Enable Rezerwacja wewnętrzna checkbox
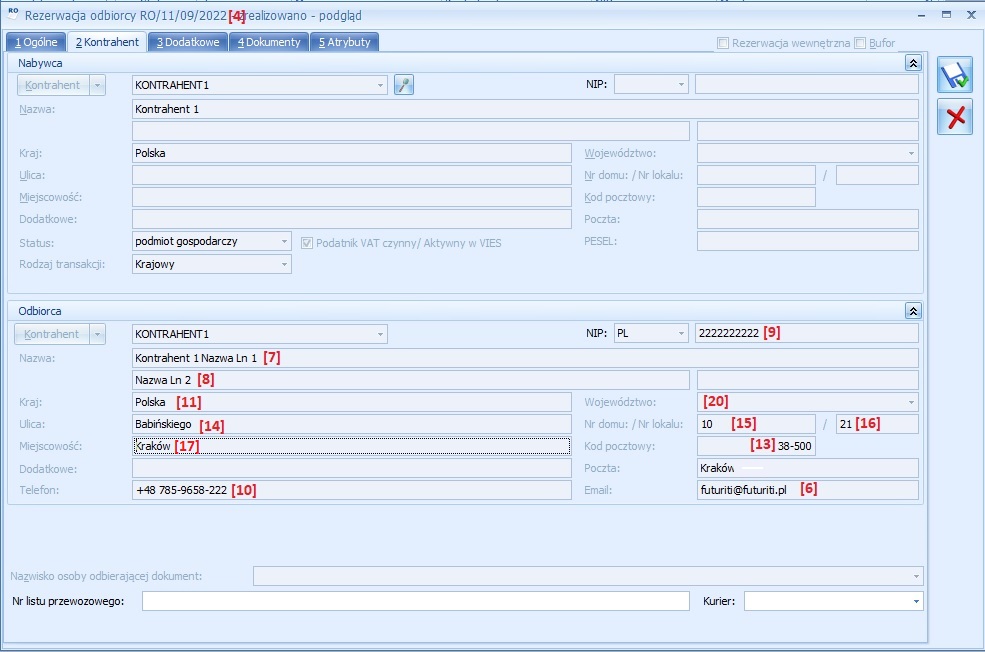Image resolution: width=985 pixels, height=652 pixels. click(x=724, y=43)
